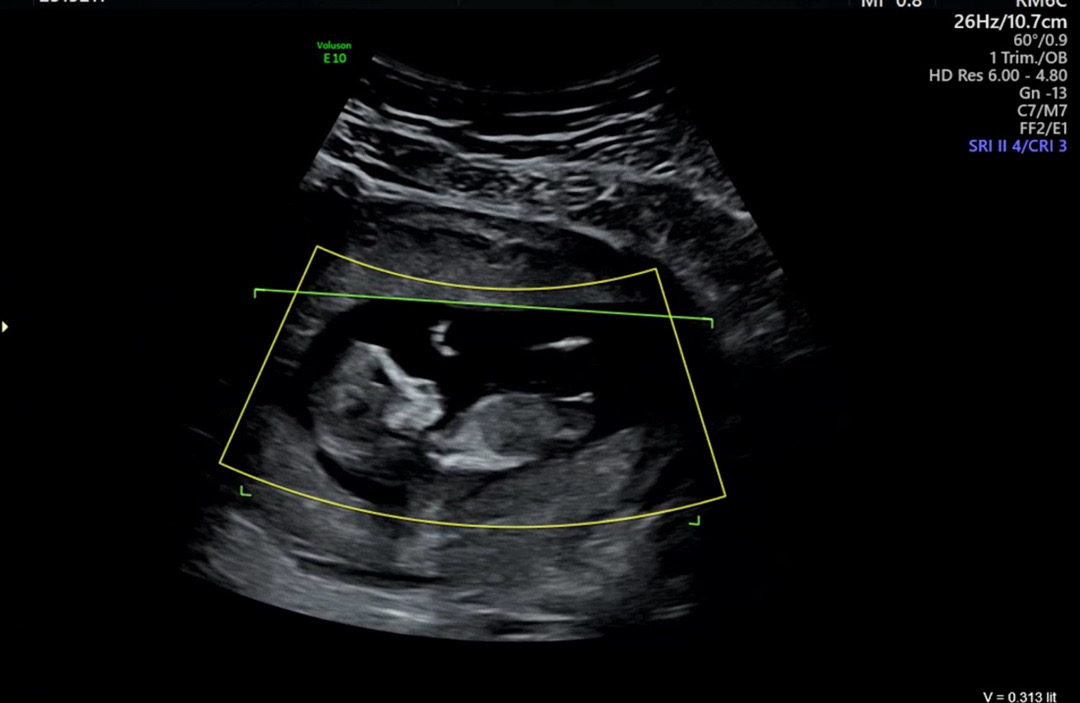Click the blue SRI II 4/CRI 3 text
1080x703 pixels.
(x=1017, y=146)
